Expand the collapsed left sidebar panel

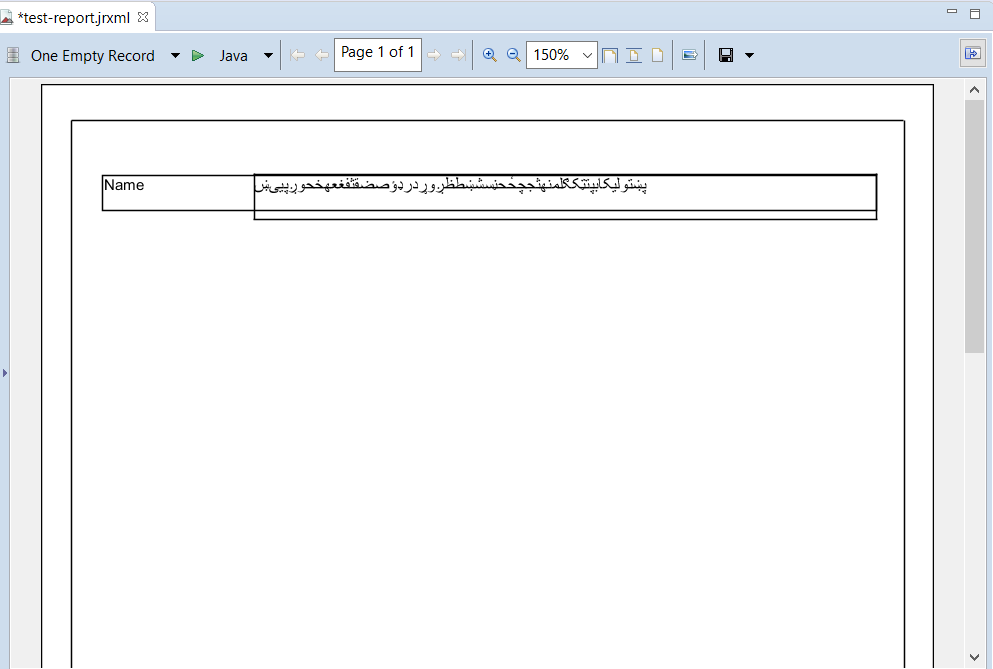(x=5, y=371)
